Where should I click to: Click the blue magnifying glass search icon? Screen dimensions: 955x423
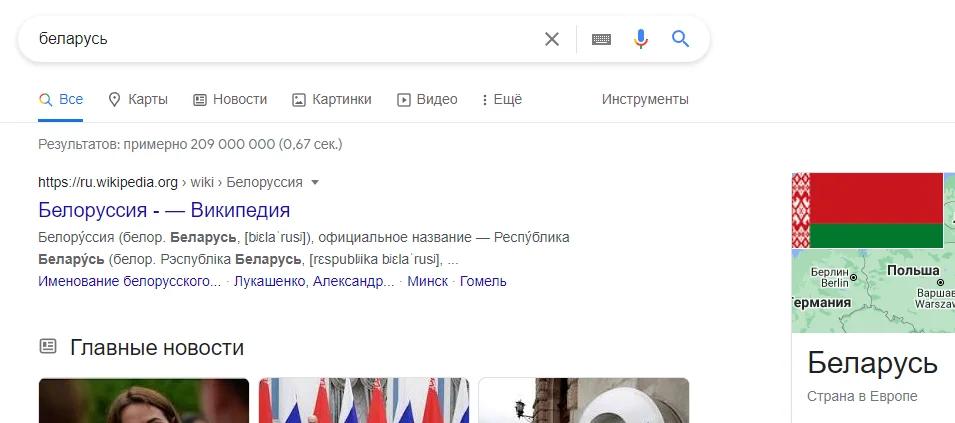681,39
